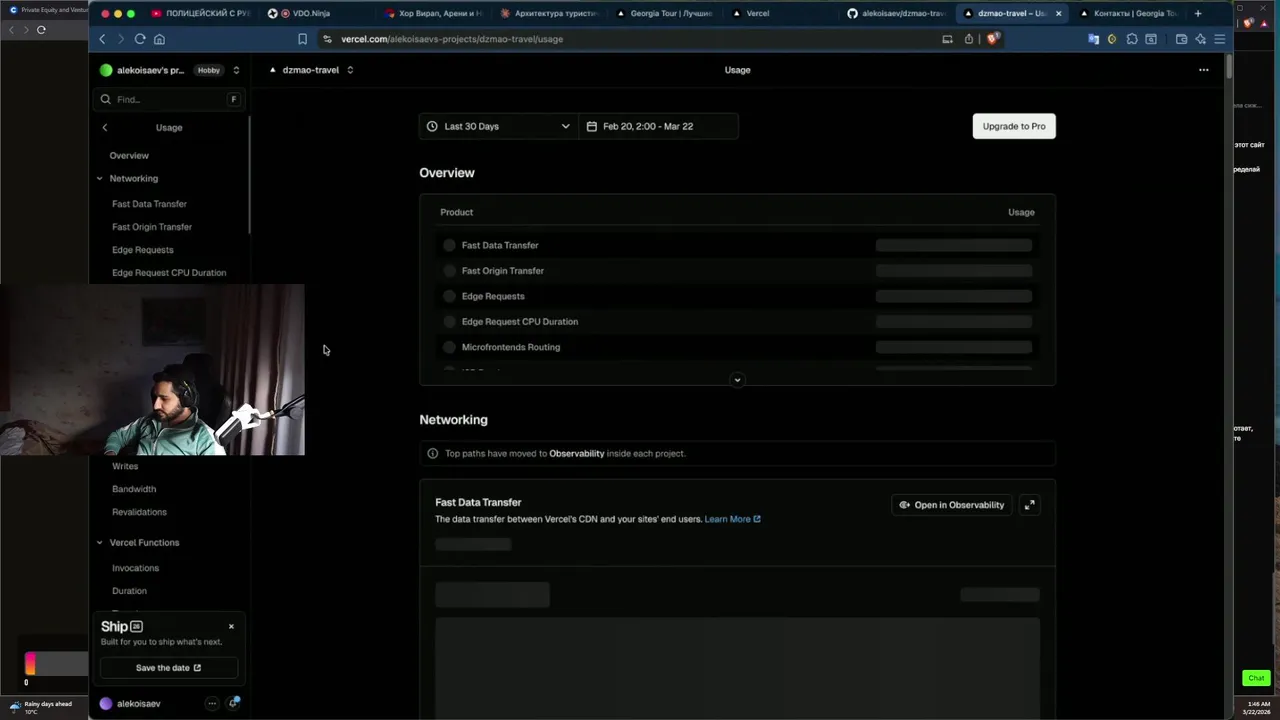Expand the Fast Data Transfer chart fullscreen

(1029, 505)
